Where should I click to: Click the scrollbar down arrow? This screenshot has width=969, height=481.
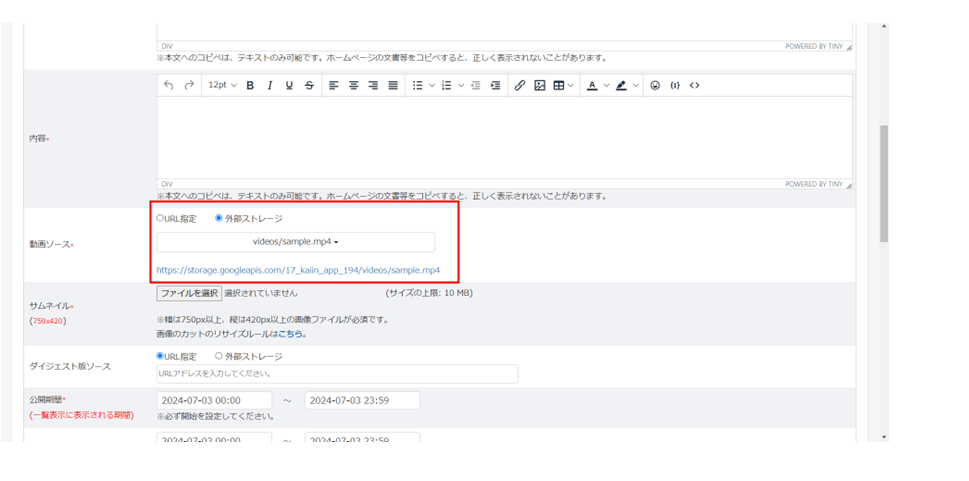(884, 436)
